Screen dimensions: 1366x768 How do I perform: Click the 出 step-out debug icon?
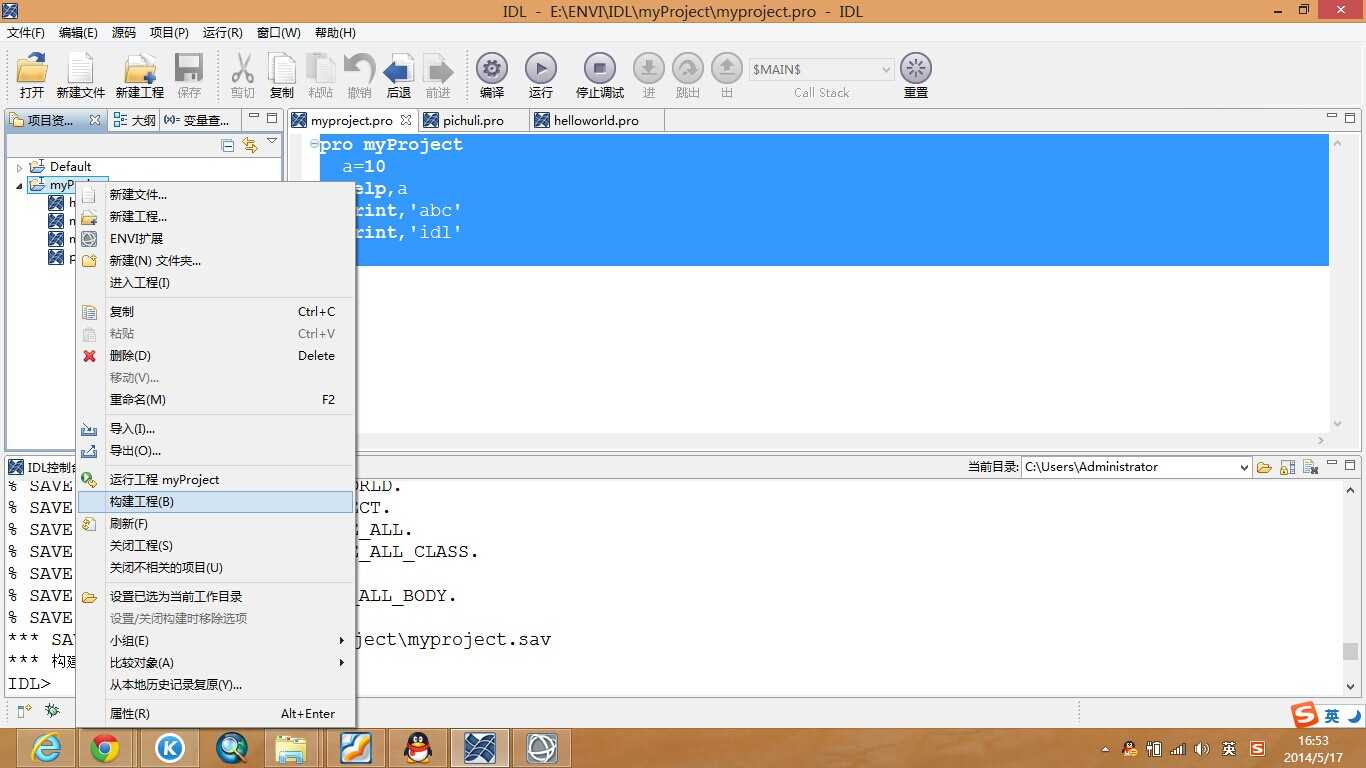tap(727, 69)
